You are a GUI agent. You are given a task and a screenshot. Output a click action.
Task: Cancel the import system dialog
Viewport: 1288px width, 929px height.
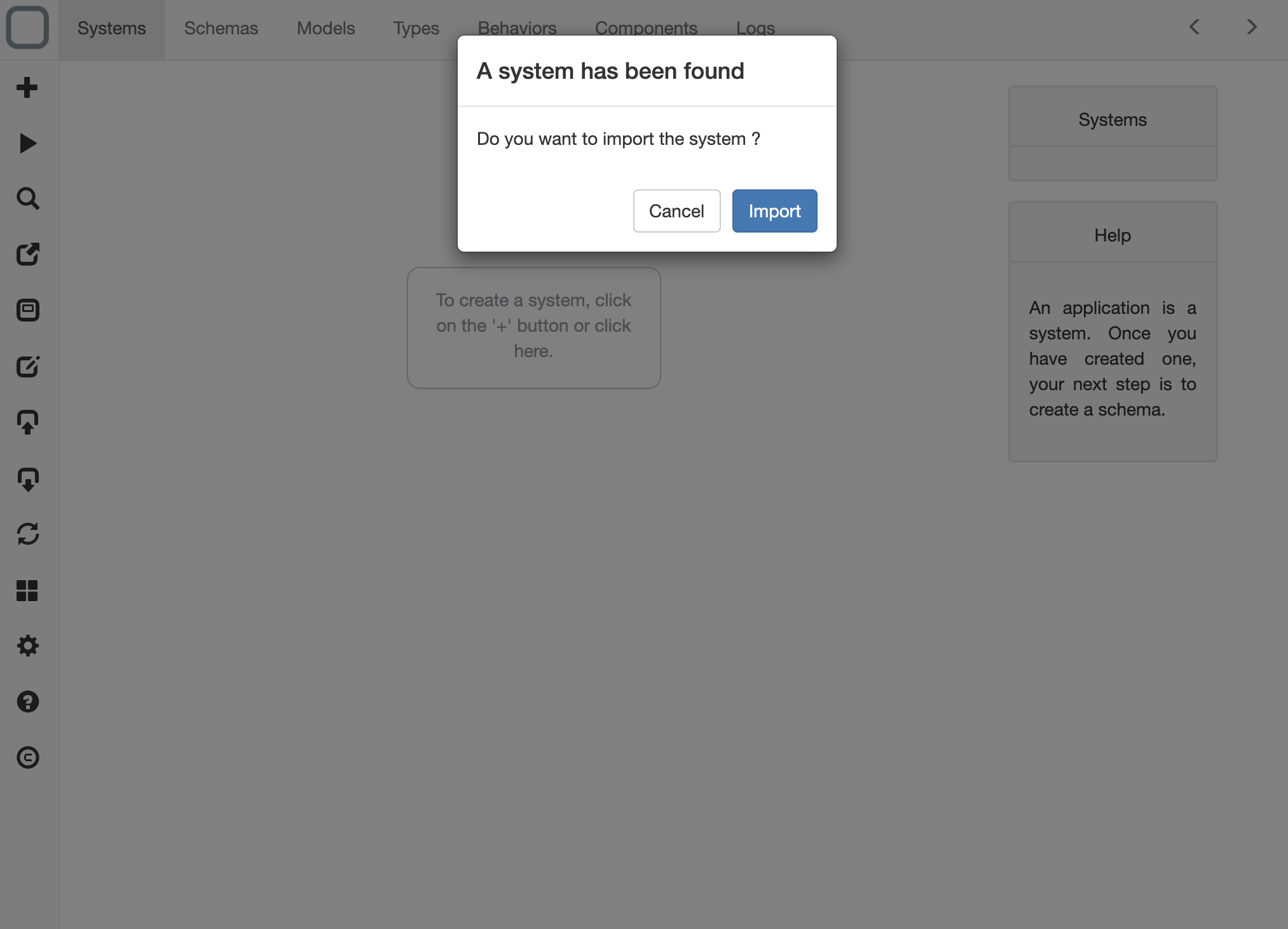[676, 211]
